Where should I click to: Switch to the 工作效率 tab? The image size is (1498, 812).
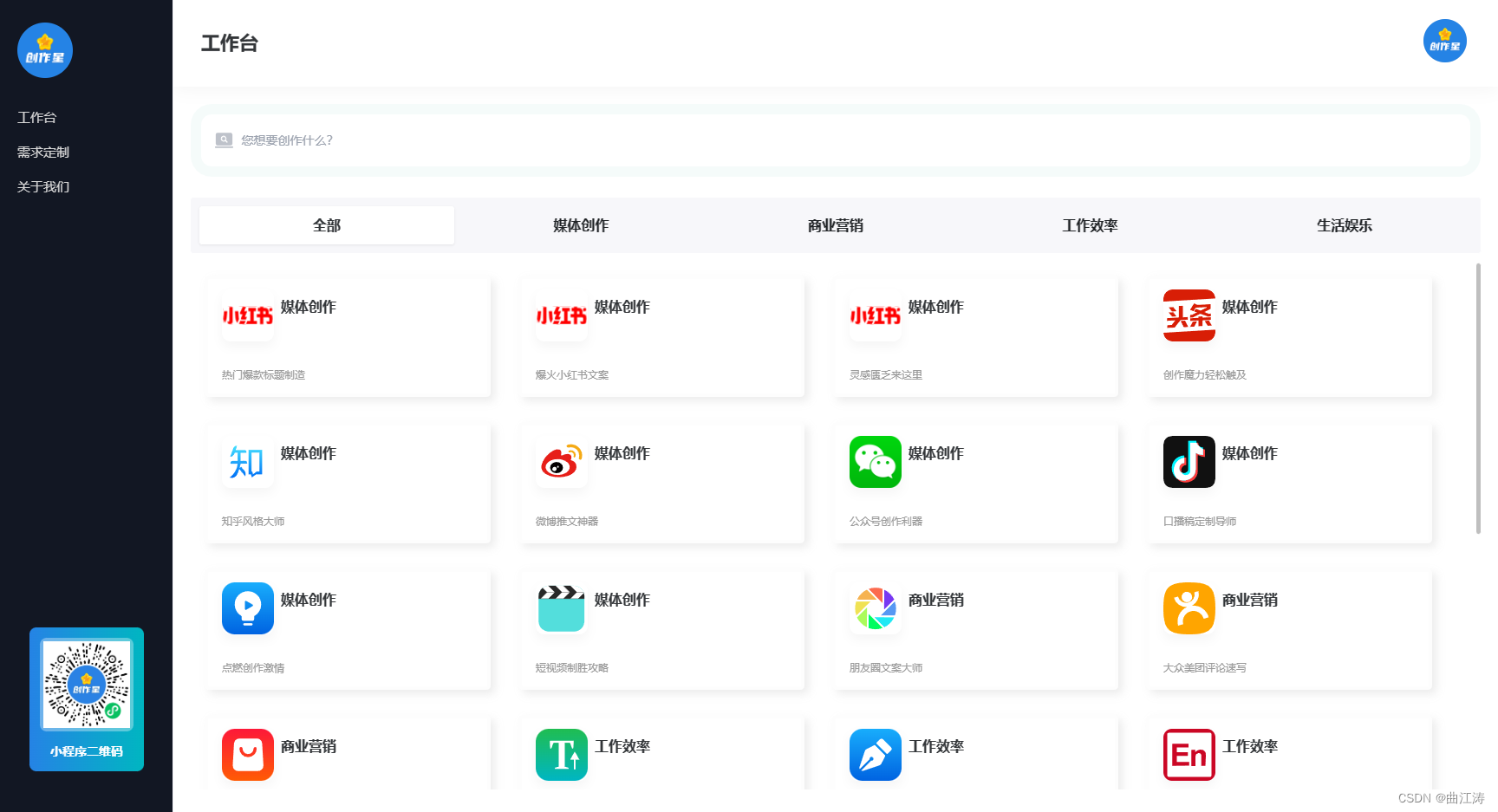point(1090,225)
